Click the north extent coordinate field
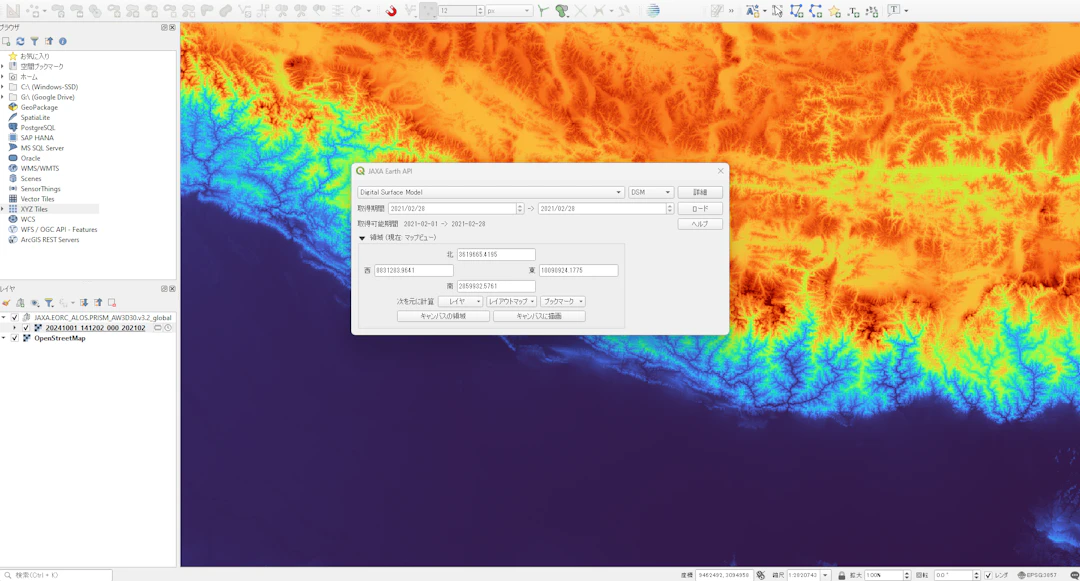Screen dimensions: 1080x581 [x=496, y=255]
